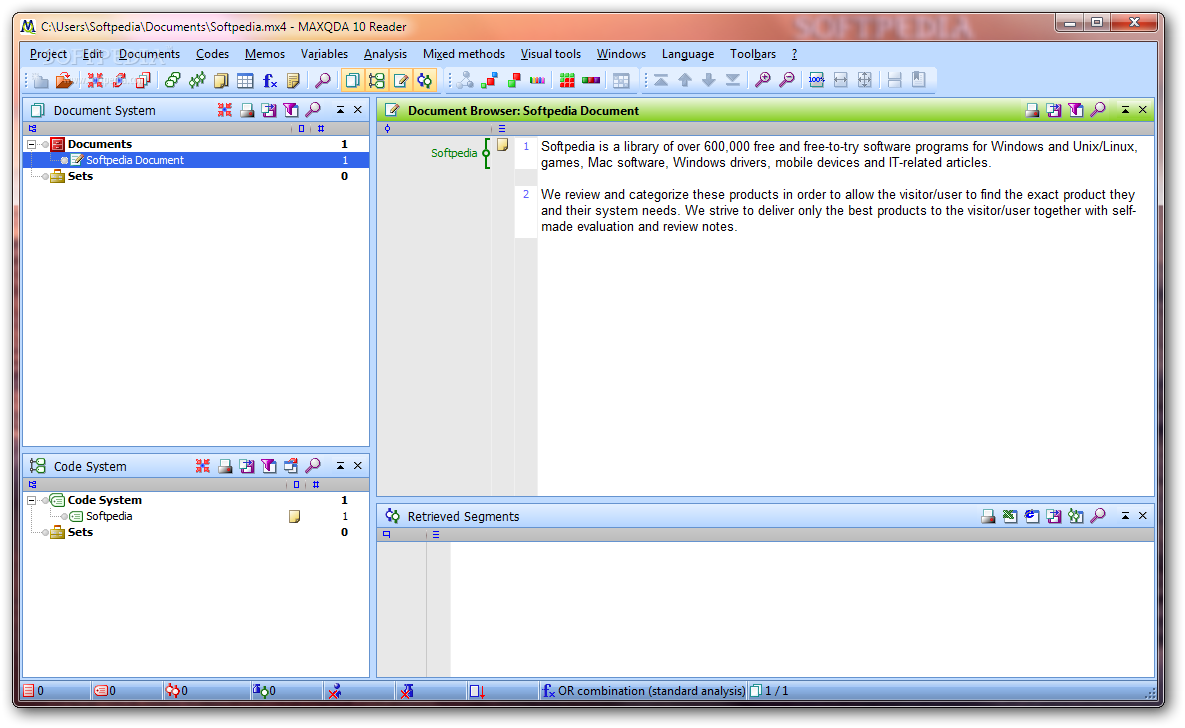
Task: Collapse the Document Browser panel with its arrow
Action: tap(1125, 110)
